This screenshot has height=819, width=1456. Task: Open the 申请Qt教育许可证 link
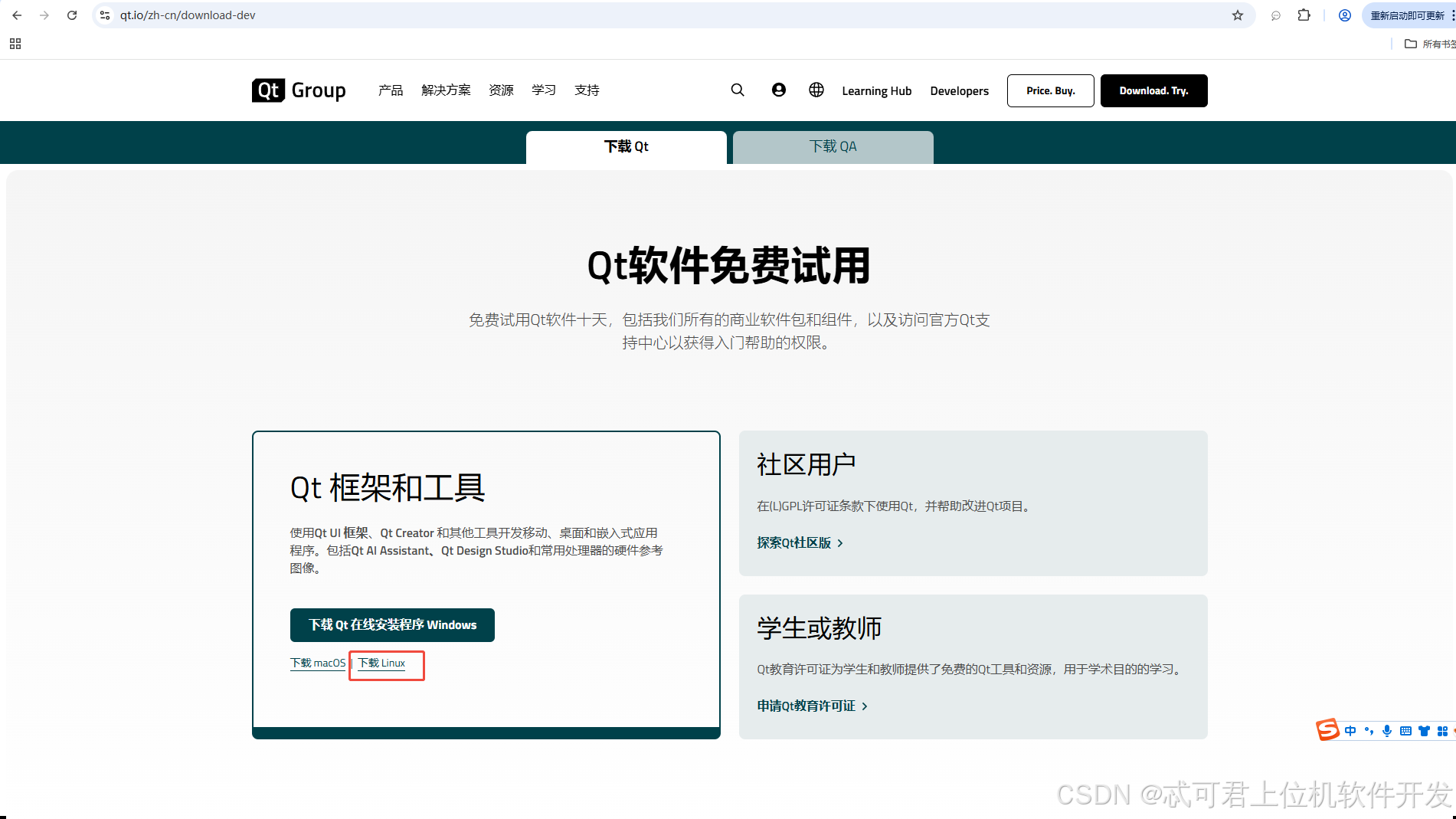[813, 706]
